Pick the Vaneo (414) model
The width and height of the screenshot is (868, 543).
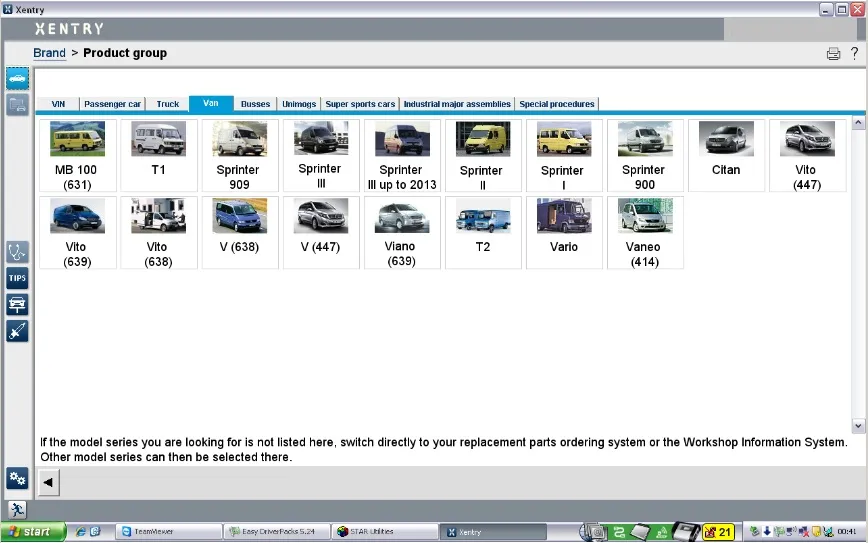click(x=645, y=232)
